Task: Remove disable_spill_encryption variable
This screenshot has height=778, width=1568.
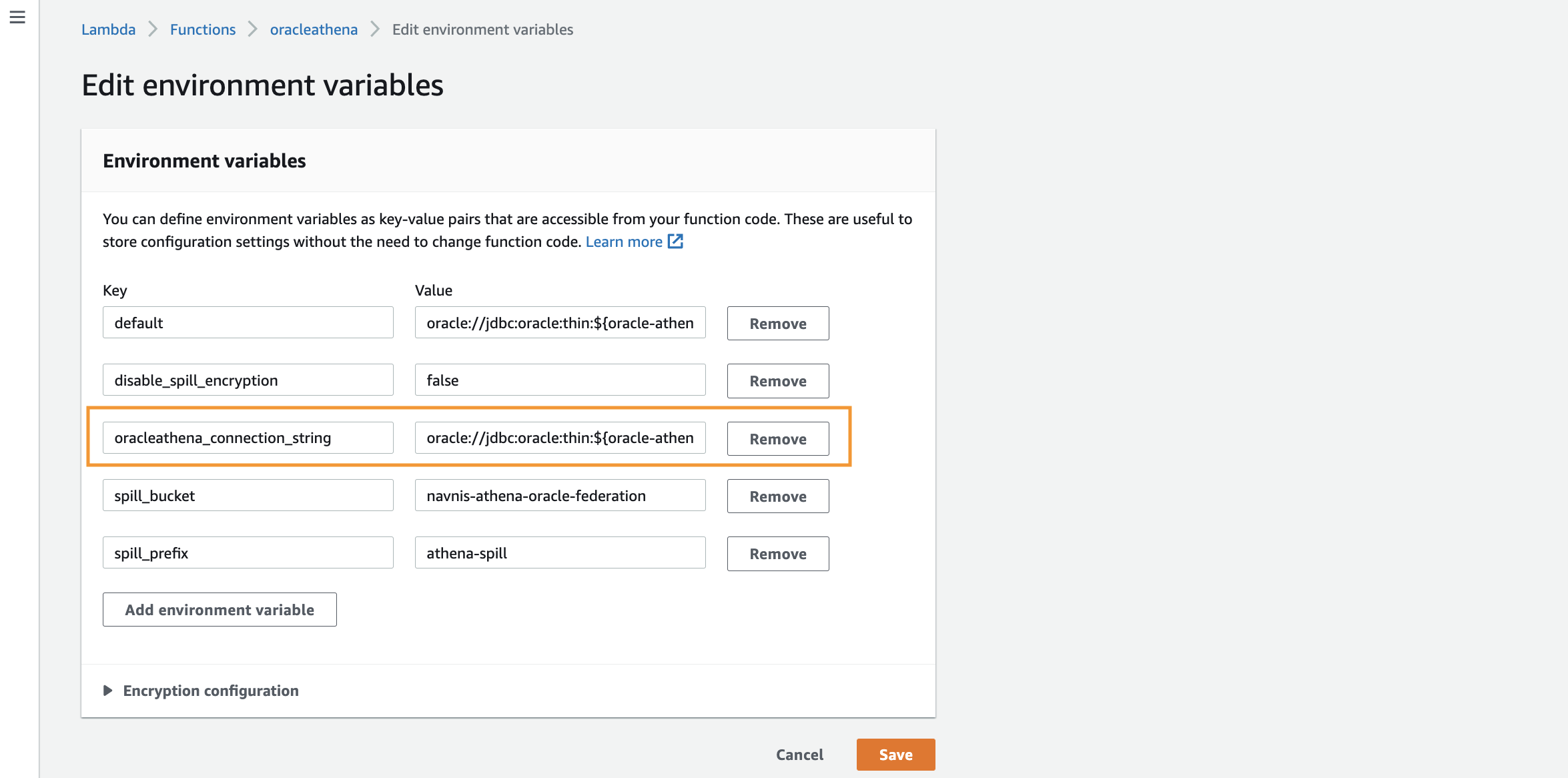Action: [x=778, y=381]
